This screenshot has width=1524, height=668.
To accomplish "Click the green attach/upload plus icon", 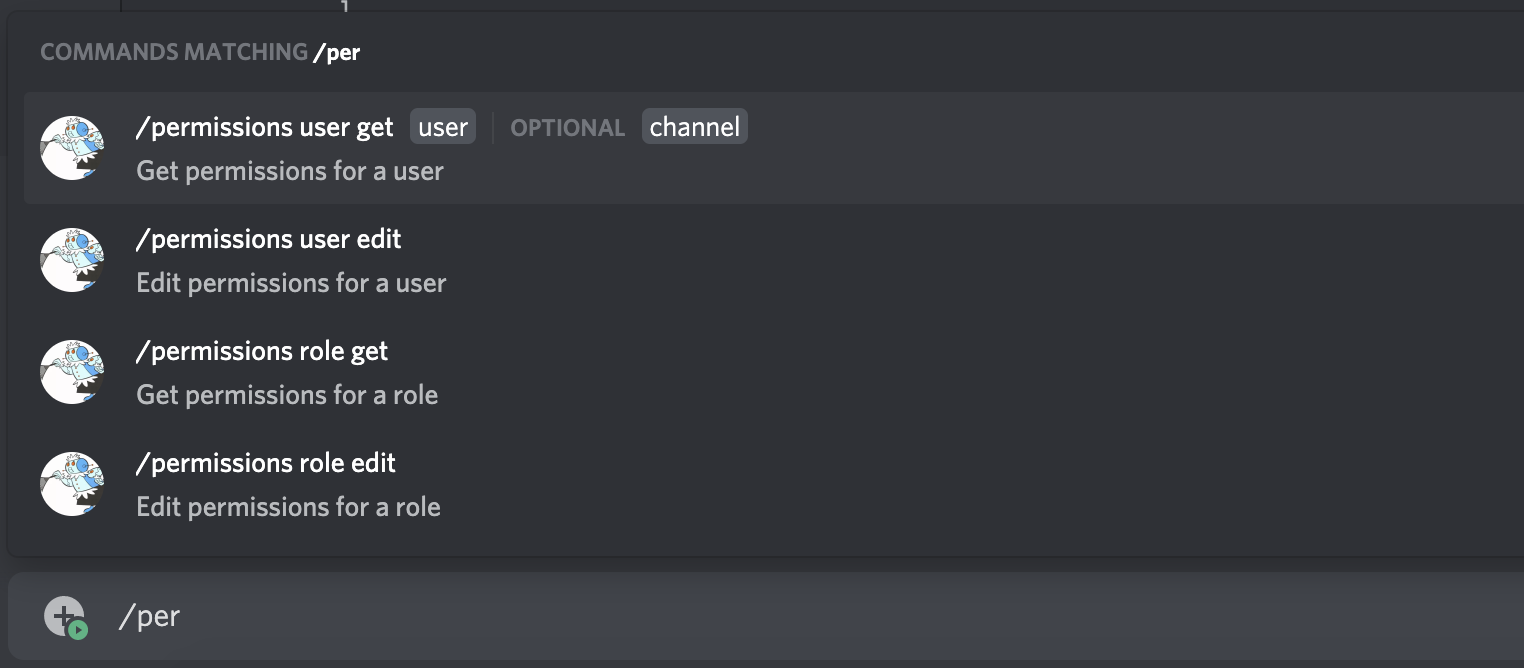I will [62, 616].
